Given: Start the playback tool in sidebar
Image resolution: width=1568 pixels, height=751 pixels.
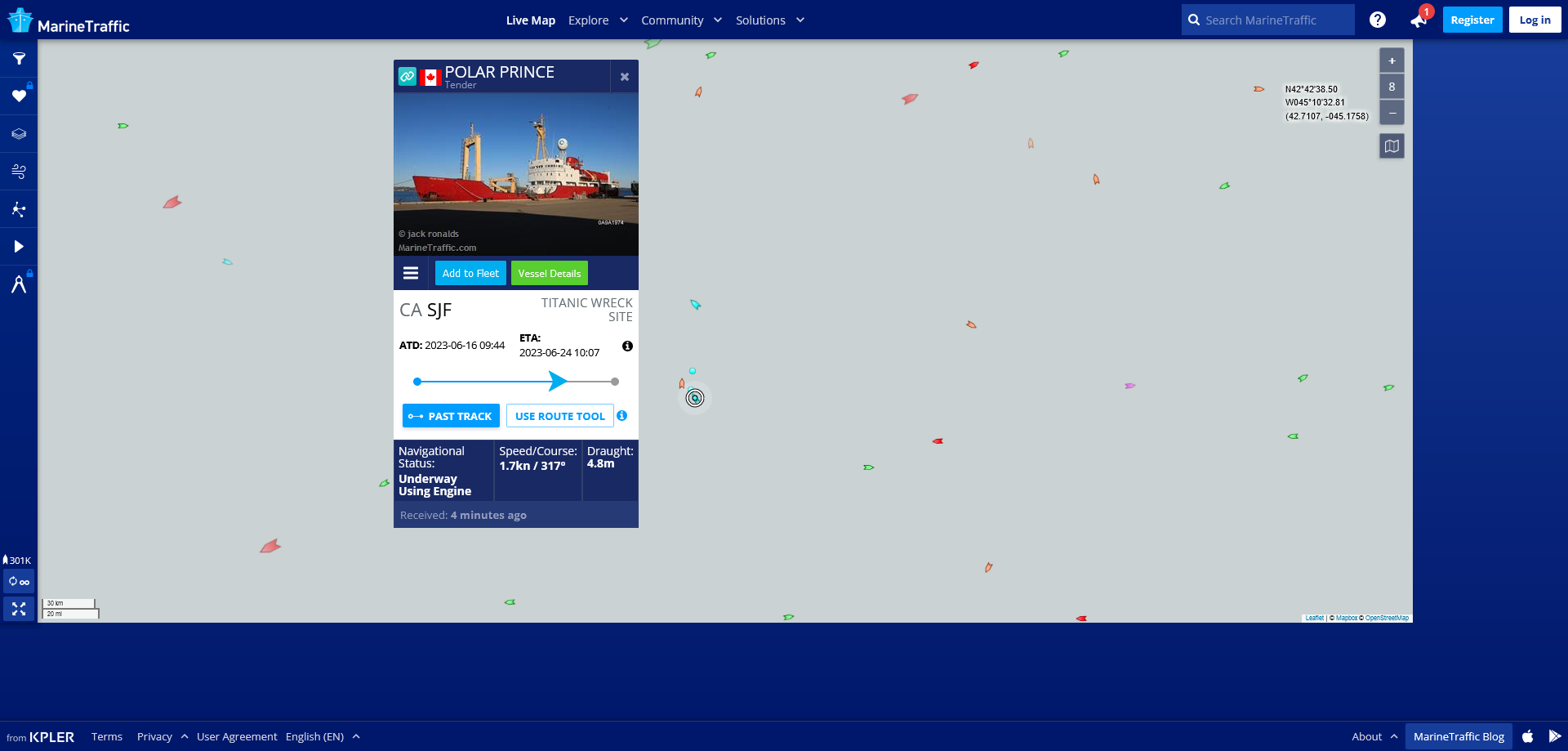Looking at the screenshot, I should click(x=19, y=247).
